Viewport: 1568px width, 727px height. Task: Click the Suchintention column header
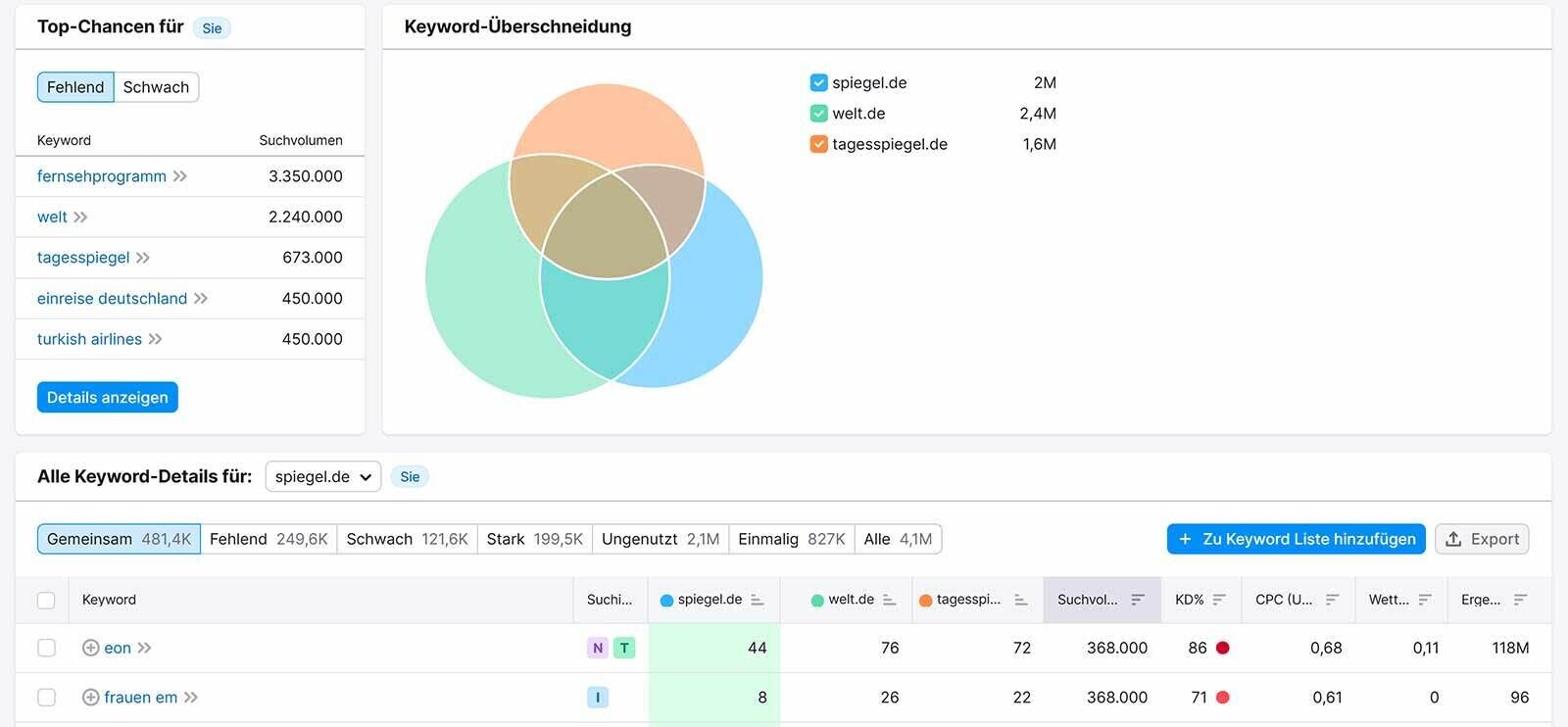coord(610,600)
